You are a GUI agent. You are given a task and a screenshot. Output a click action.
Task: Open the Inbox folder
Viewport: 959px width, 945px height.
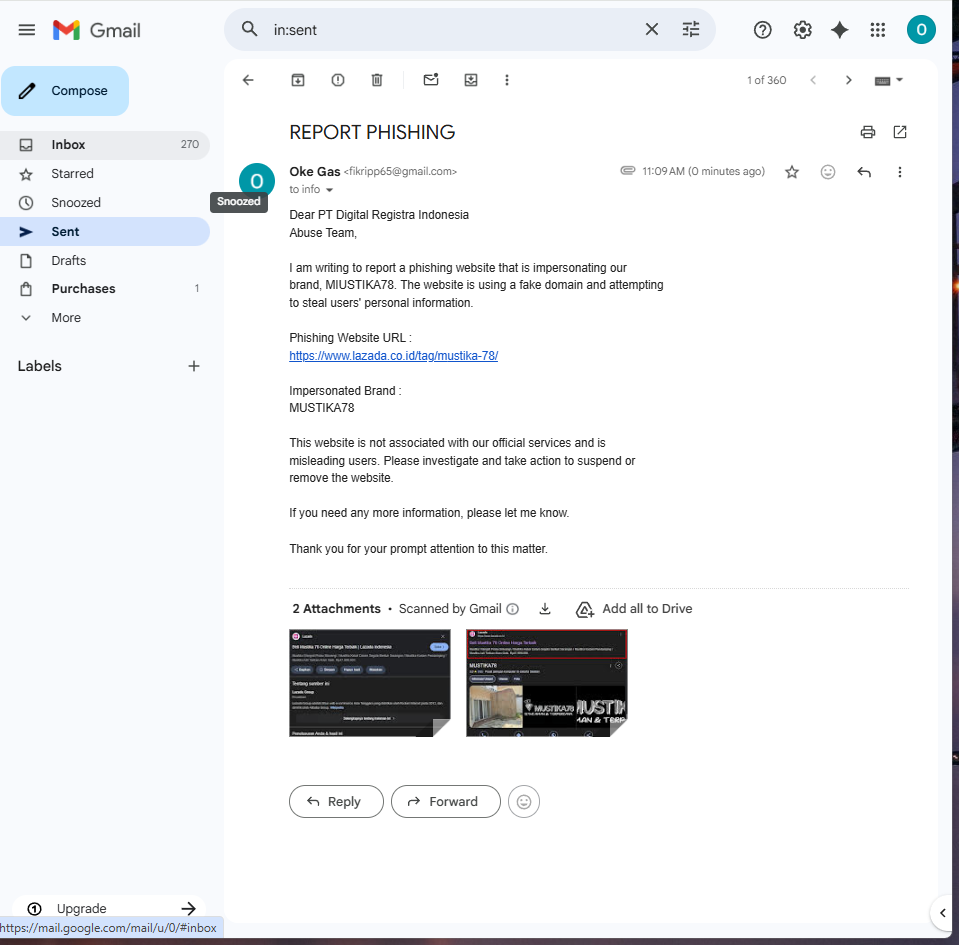coord(105,144)
